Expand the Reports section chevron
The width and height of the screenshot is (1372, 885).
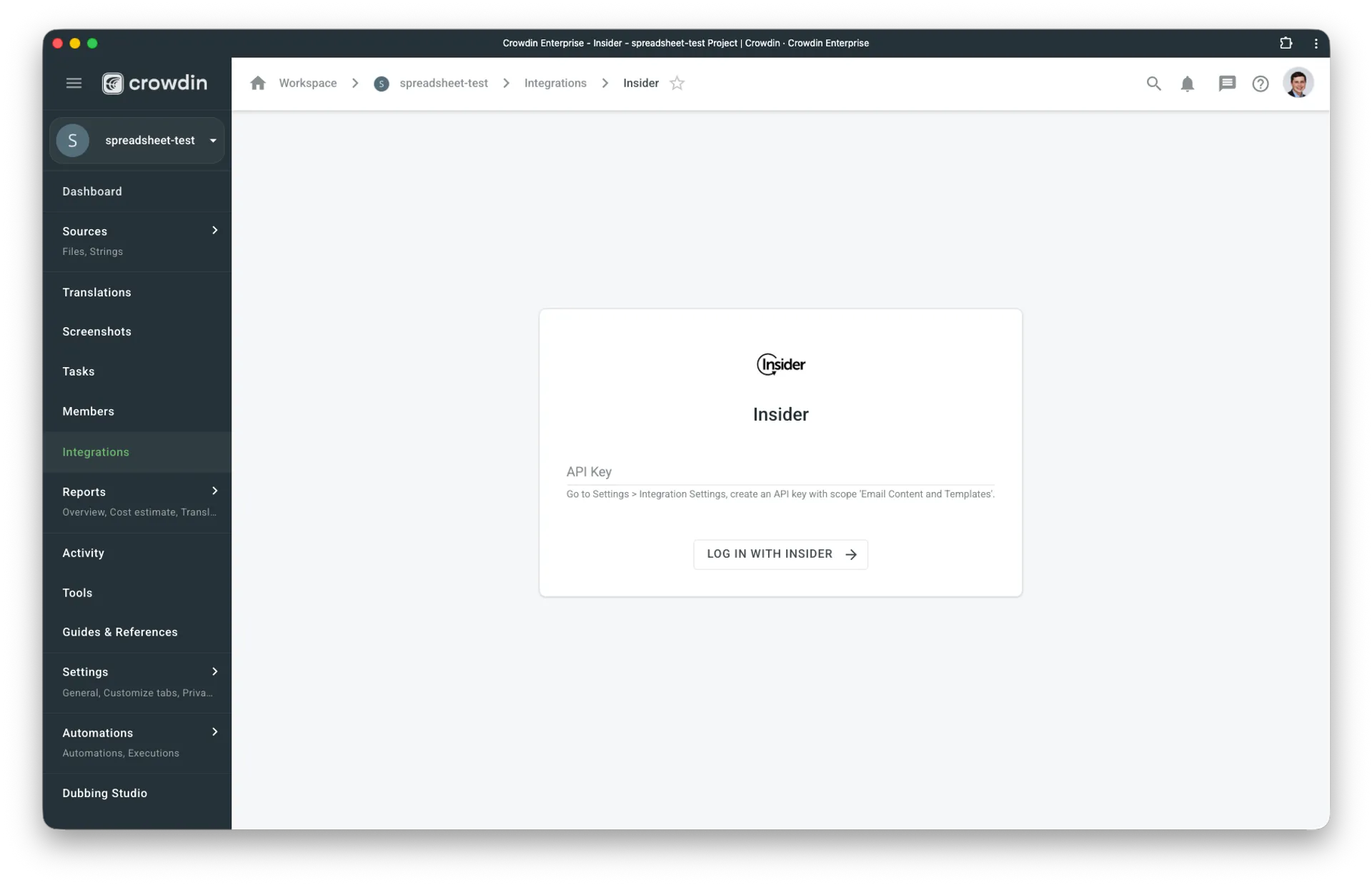(214, 491)
